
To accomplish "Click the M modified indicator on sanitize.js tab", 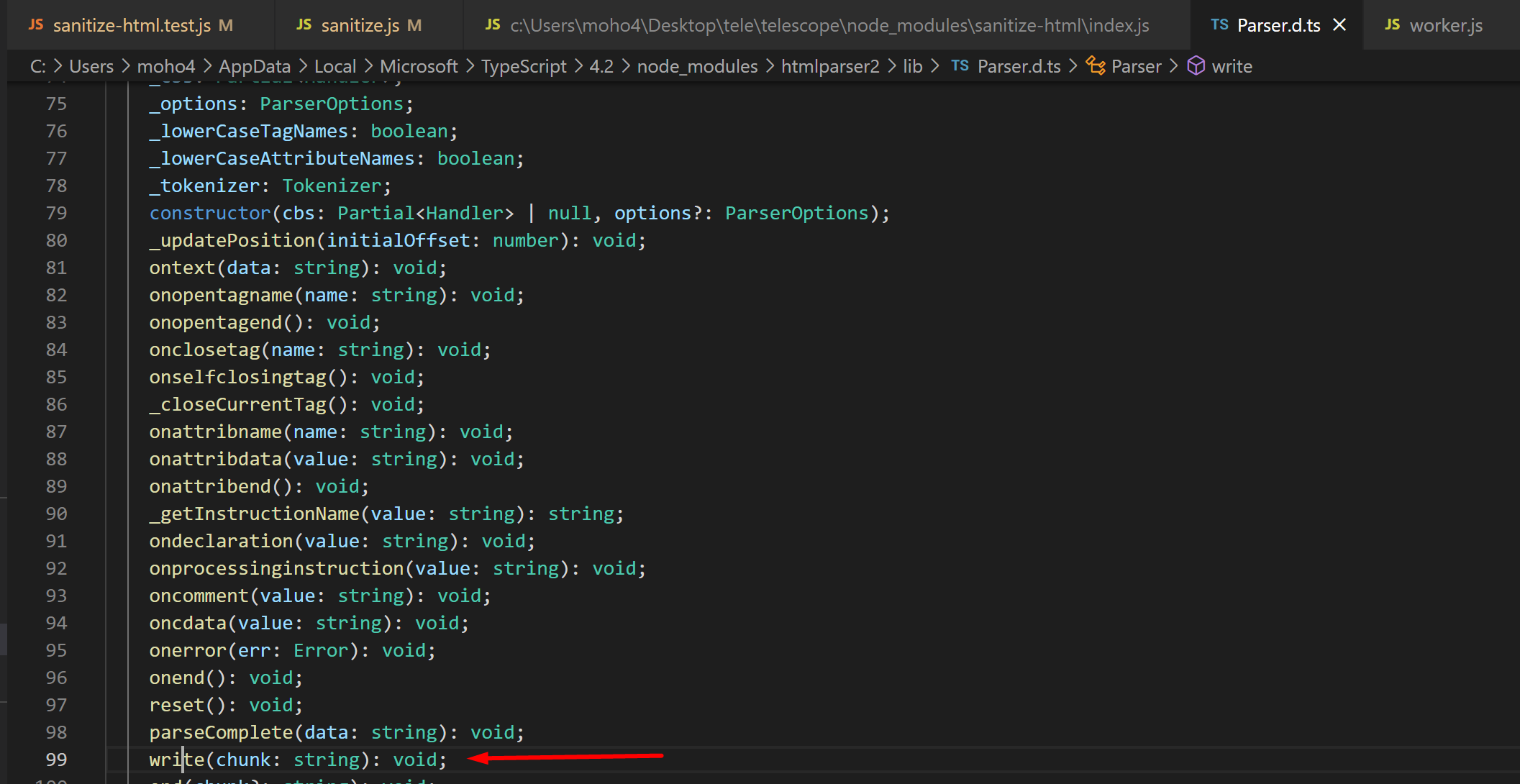I will (415, 24).
